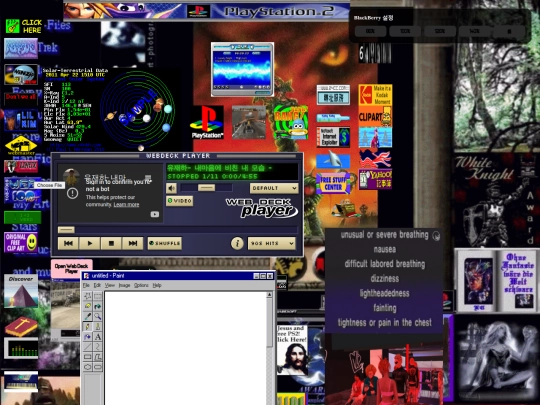This screenshot has height=405, width=540.
Task: Open the yellow Webmaster diamond badge
Action: tap(21, 145)
